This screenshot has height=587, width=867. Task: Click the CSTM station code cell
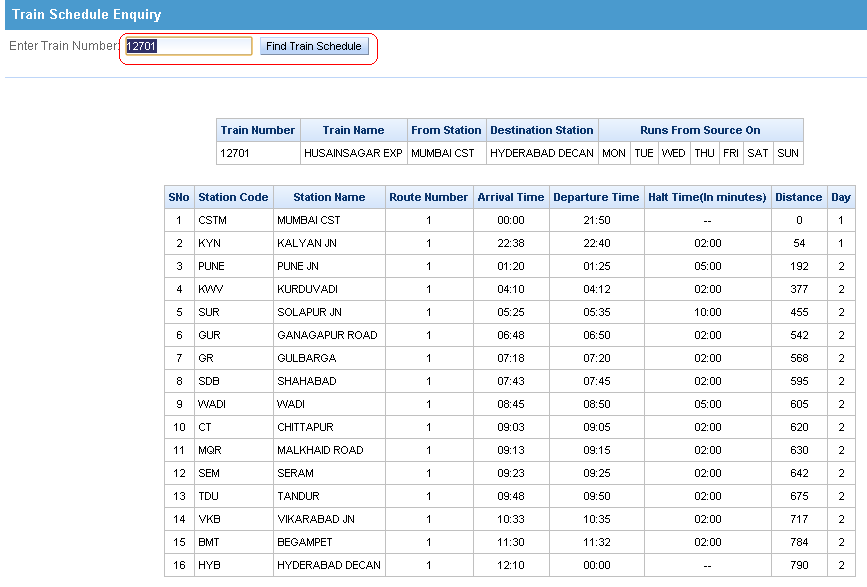(233, 220)
